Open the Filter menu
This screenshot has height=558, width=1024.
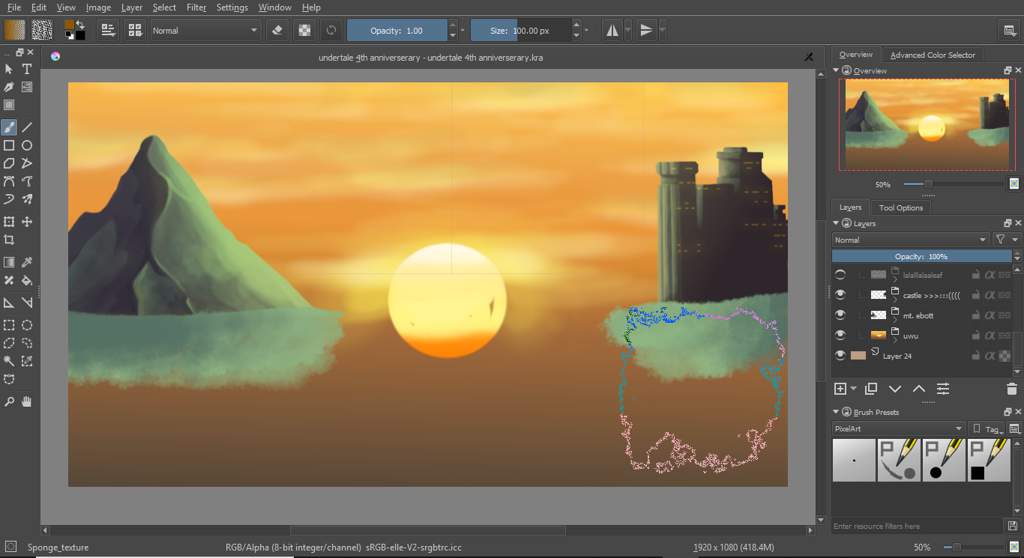point(196,7)
